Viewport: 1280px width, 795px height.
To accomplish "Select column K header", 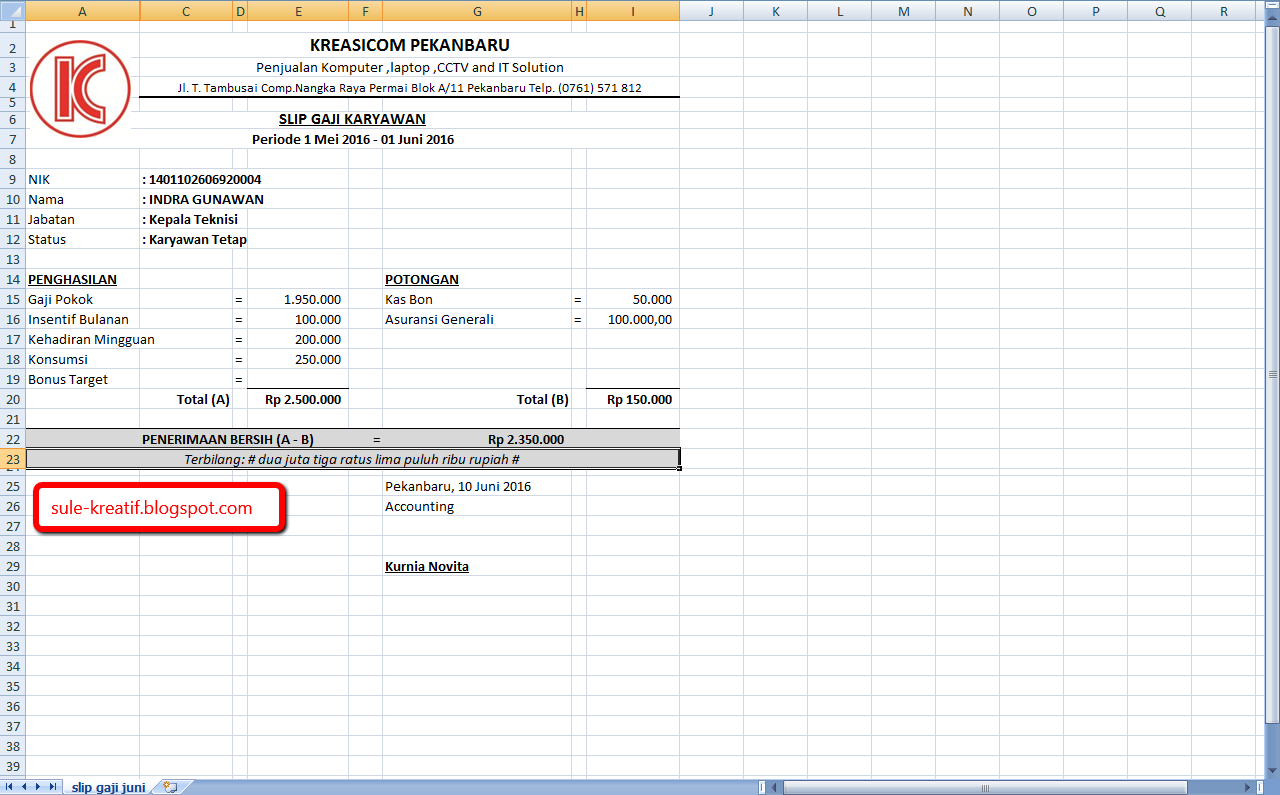I will click(x=775, y=11).
